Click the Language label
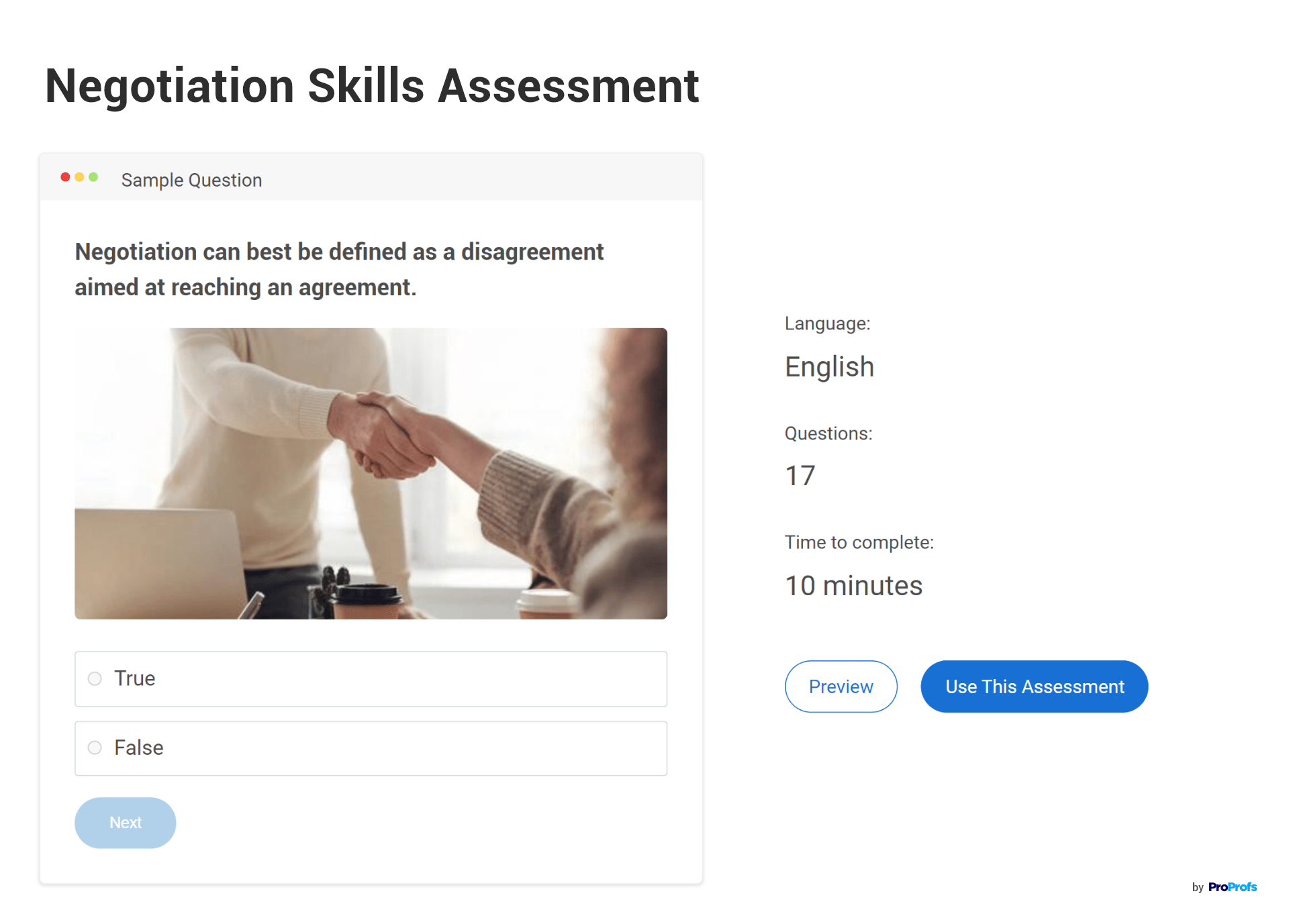The width and height of the screenshot is (1289, 924). [x=826, y=323]
